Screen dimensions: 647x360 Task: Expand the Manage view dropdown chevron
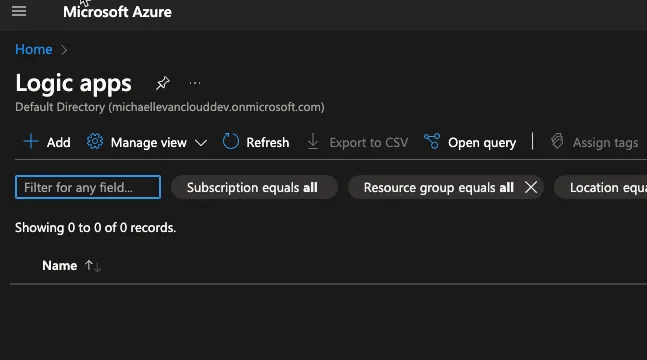pyautogui.click(x=201, y=143)
